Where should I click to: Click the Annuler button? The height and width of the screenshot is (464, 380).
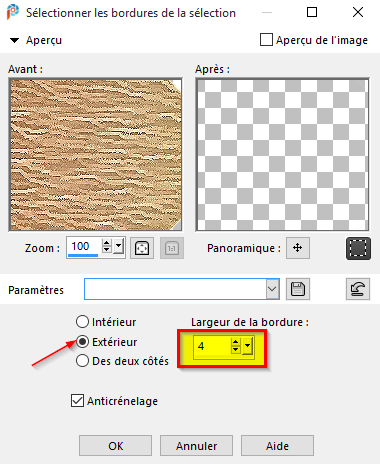[196, 445]
